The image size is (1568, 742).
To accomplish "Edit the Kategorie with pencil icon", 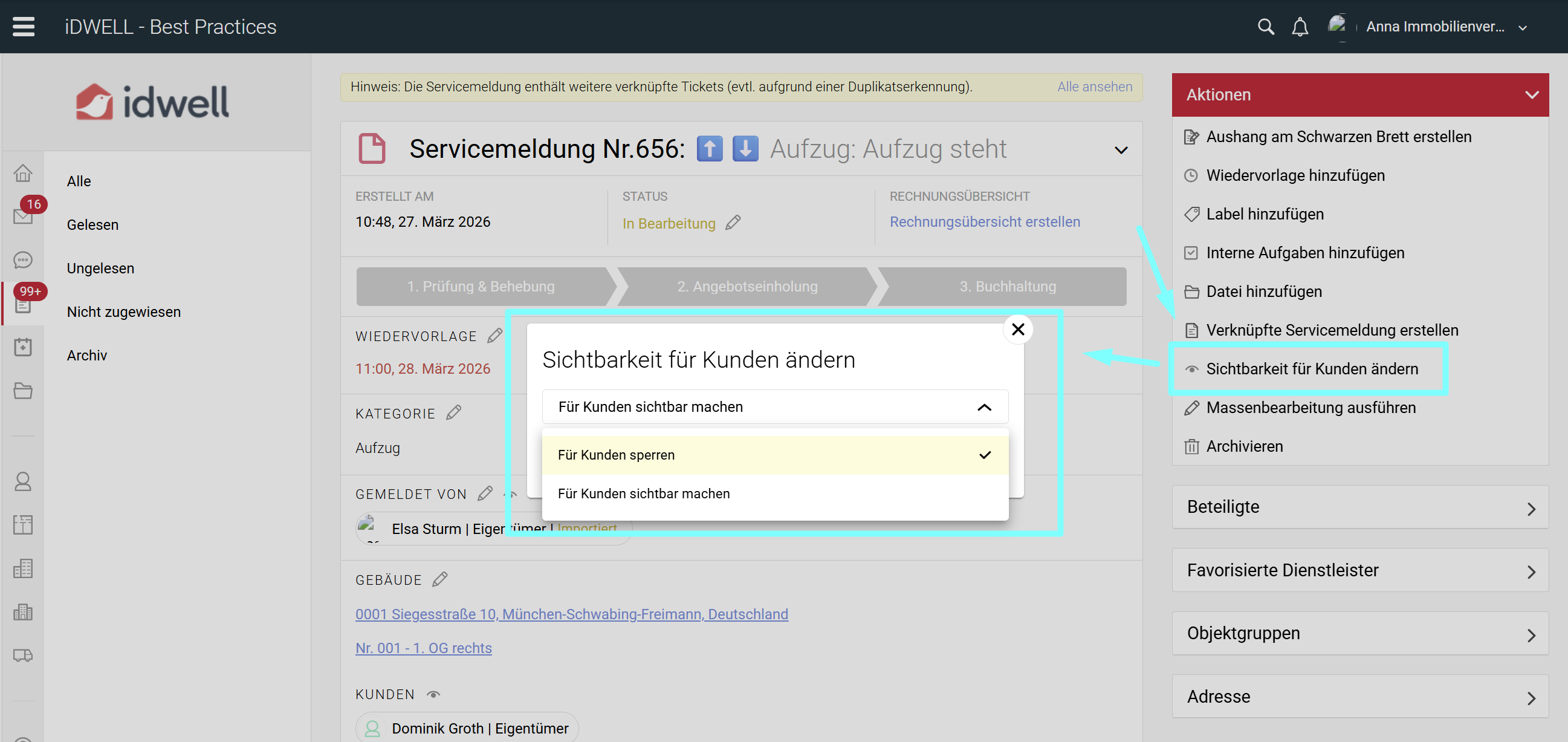I will click(x=453, y=413).
